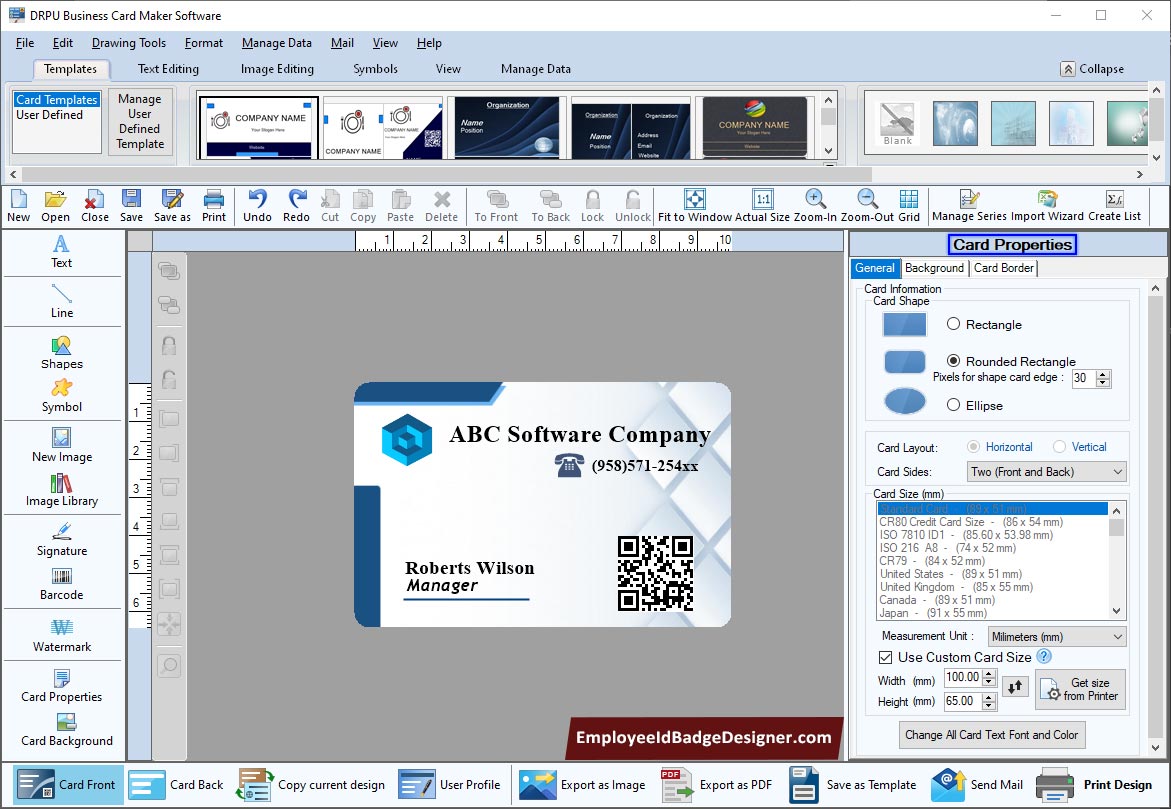Screen dimensions: 1171x809
Task: Select the Rectangle card shape
Action: click(x=954, y=324)
